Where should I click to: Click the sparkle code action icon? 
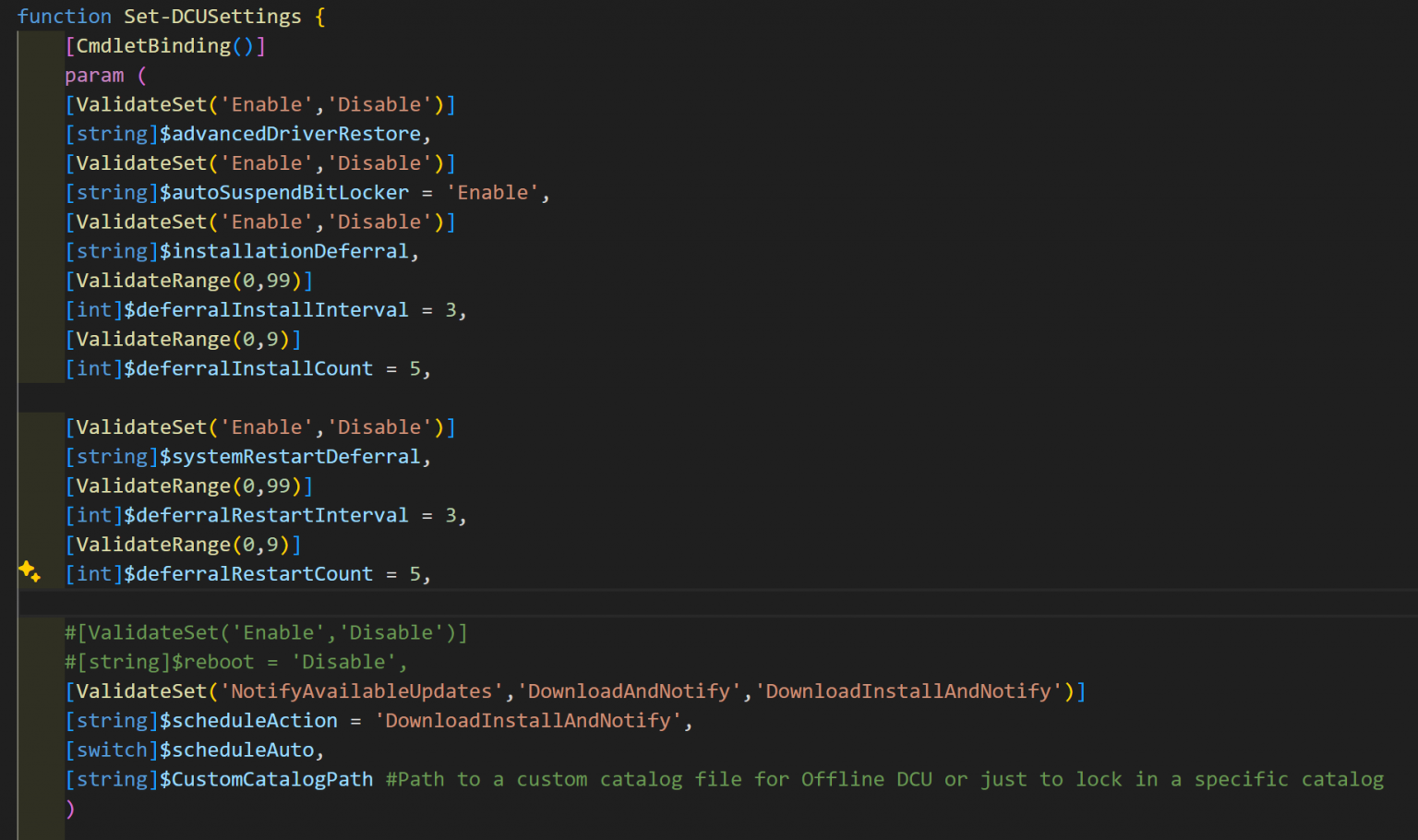click(x=29, y=571)
